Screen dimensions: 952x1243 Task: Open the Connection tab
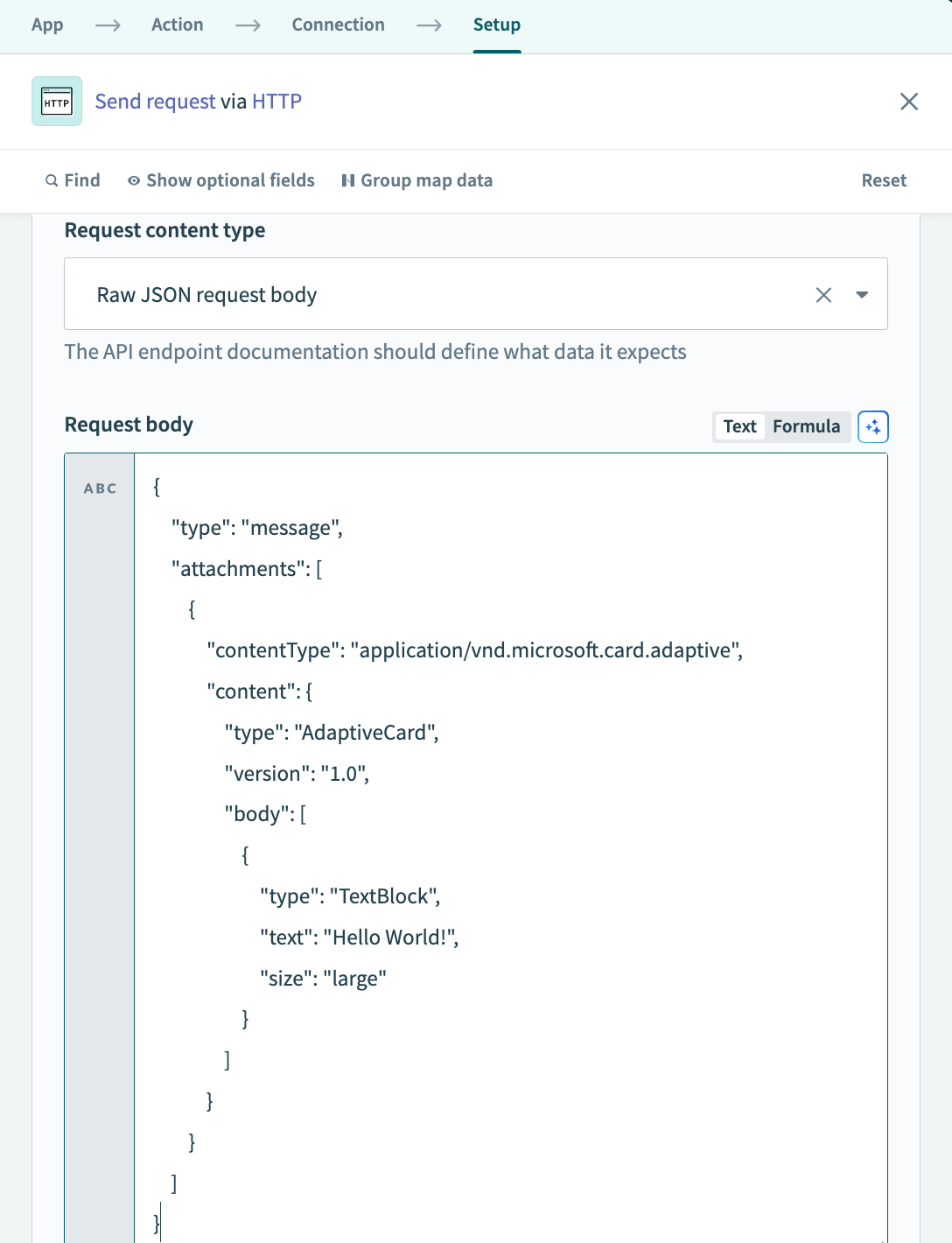pyautogui.click(x=338, y=25)
